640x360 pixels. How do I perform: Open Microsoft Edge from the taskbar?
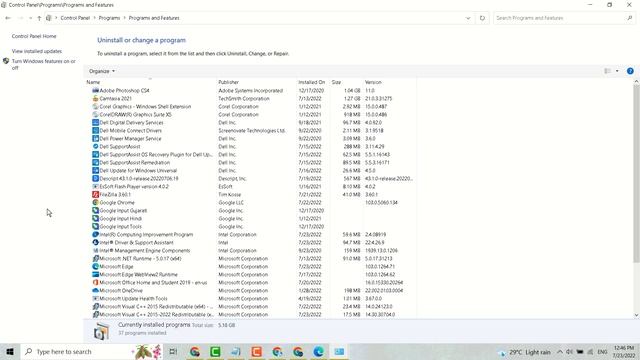[318, 351]
